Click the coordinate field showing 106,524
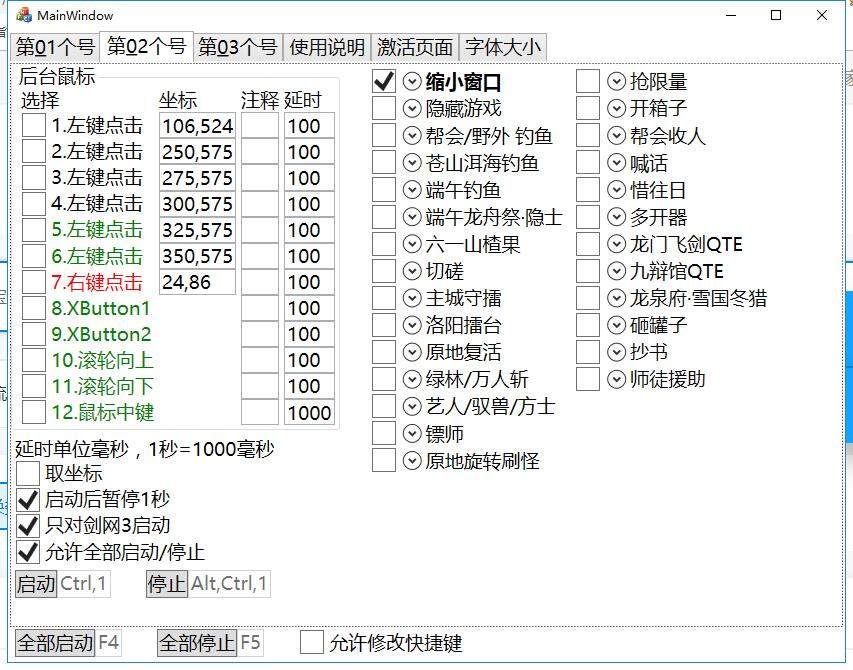Viewport: 853px width, 670px height. [x=197, y=126]
